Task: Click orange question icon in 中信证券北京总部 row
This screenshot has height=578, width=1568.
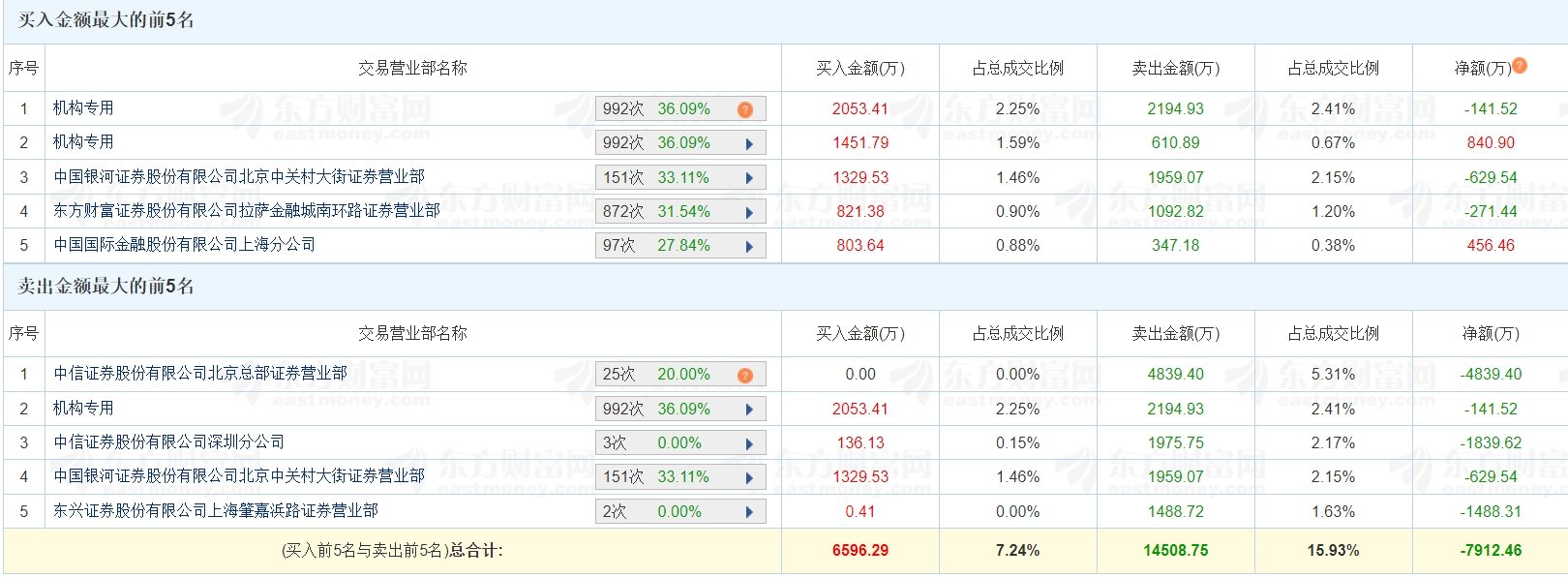Action: coord(745,376)
